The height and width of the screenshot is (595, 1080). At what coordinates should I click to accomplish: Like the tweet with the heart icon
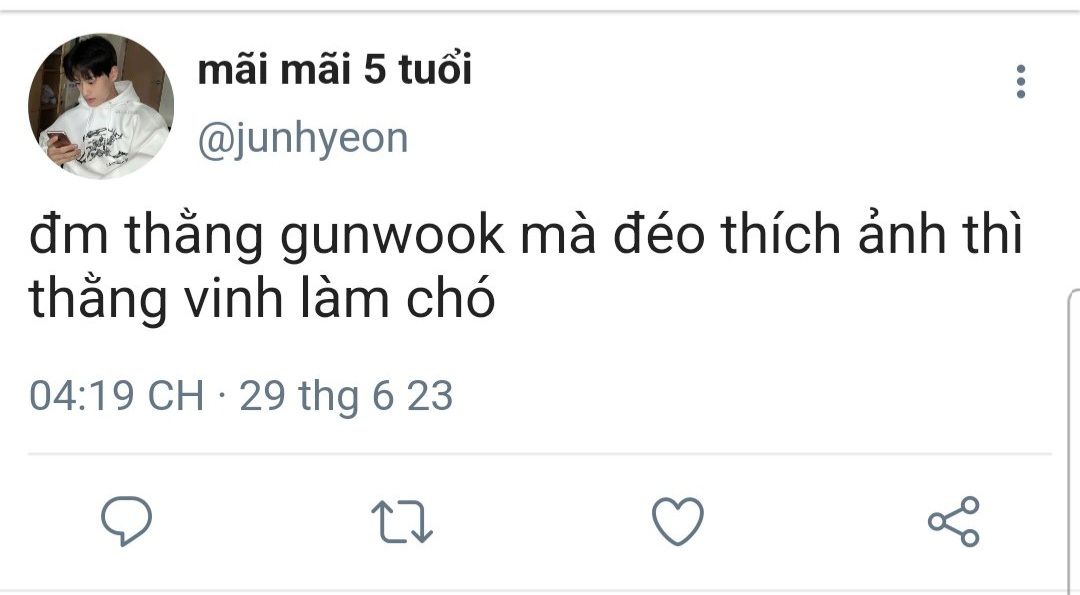pyautogui.click(x=678, y=521)
